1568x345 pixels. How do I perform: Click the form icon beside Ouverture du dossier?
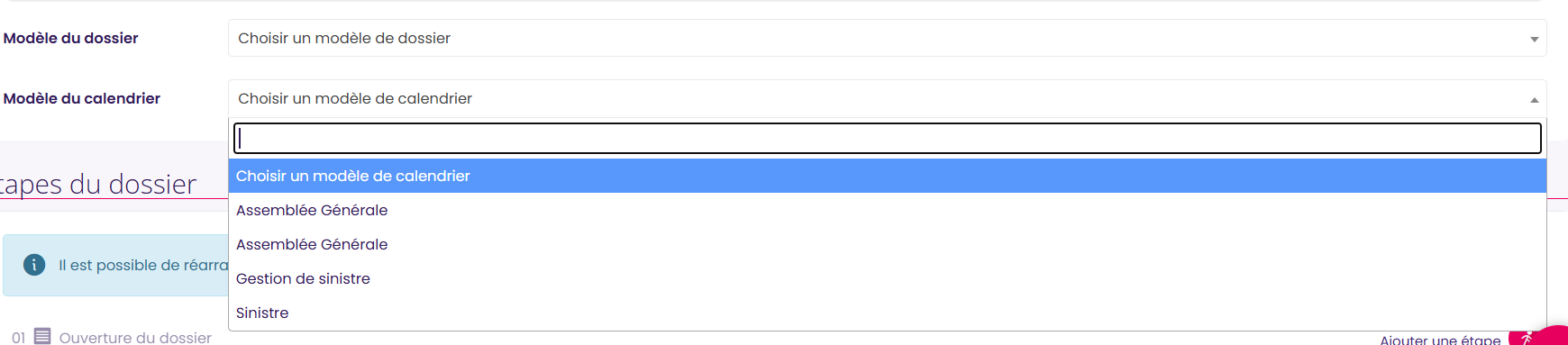pyautogui.click(x=42, y=336)
